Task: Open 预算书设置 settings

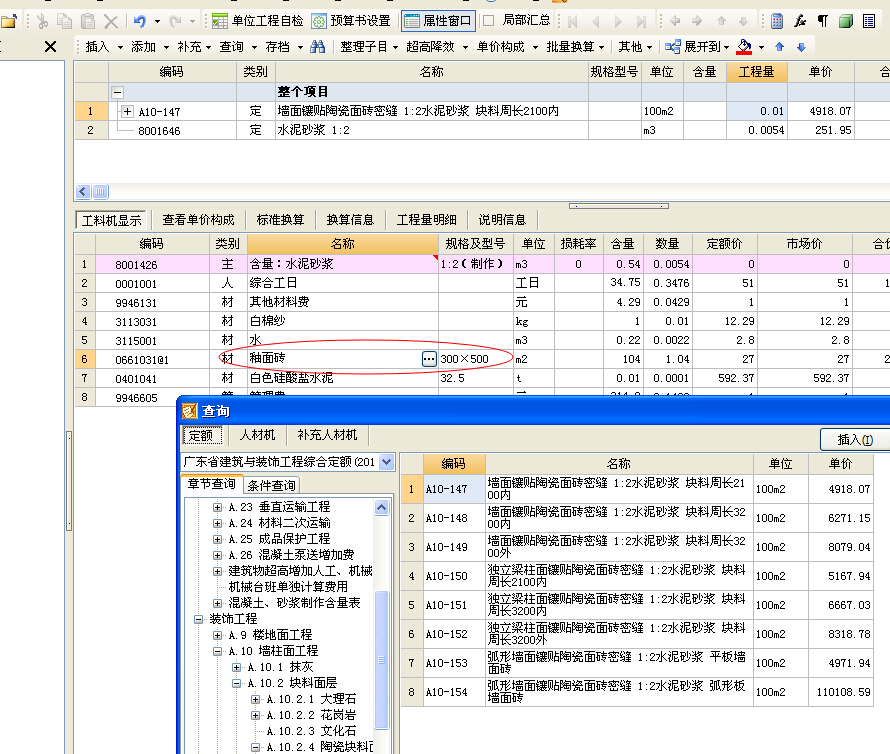Action: 351,21
